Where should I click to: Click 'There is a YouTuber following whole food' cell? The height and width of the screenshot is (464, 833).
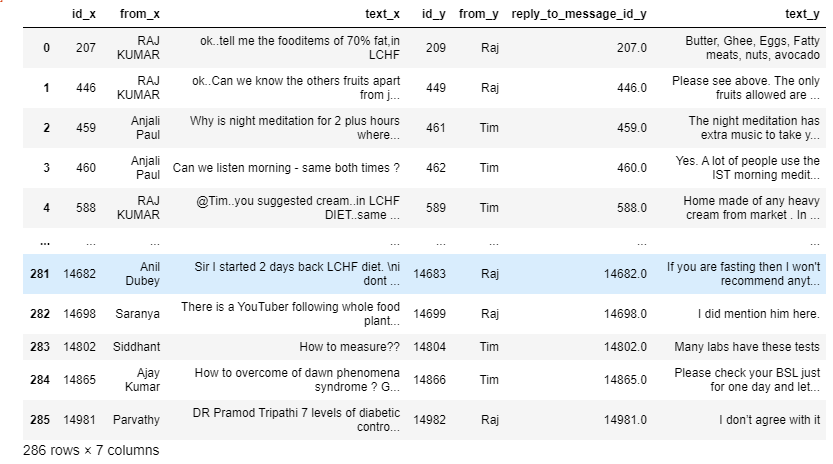290,314
